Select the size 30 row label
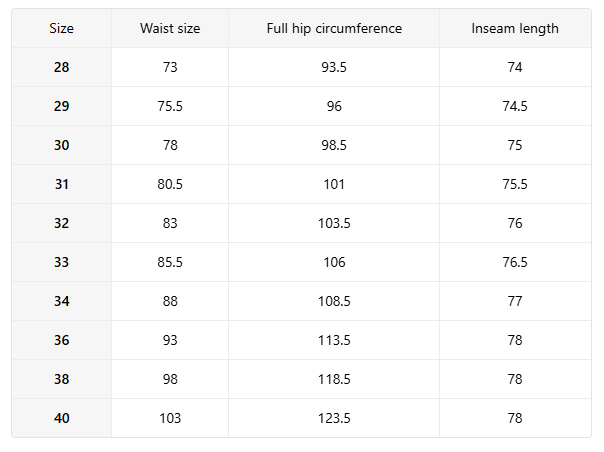The height and width of the screenshot is (452, 604). point(62,145)
